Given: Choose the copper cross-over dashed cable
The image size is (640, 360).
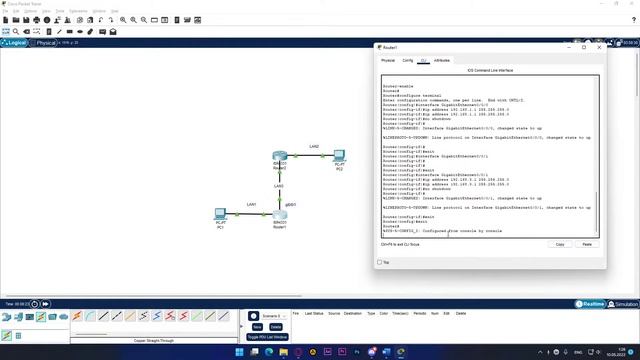Looking at the screenshot, I should coord(117,316).
